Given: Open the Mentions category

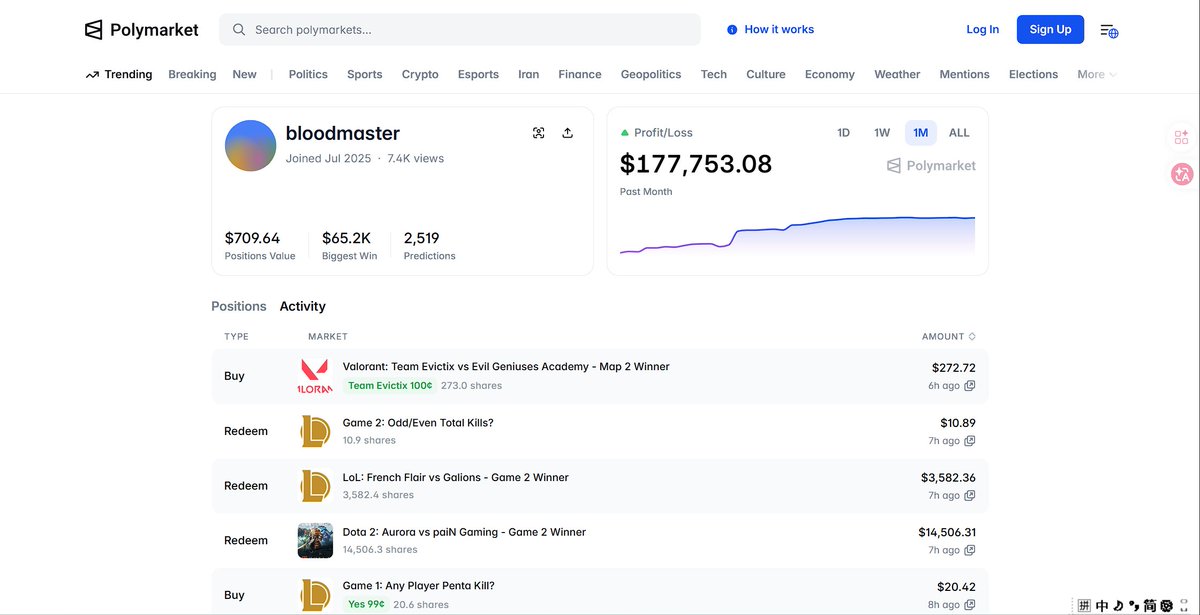Looking at the screenshot, I should 964,75.
